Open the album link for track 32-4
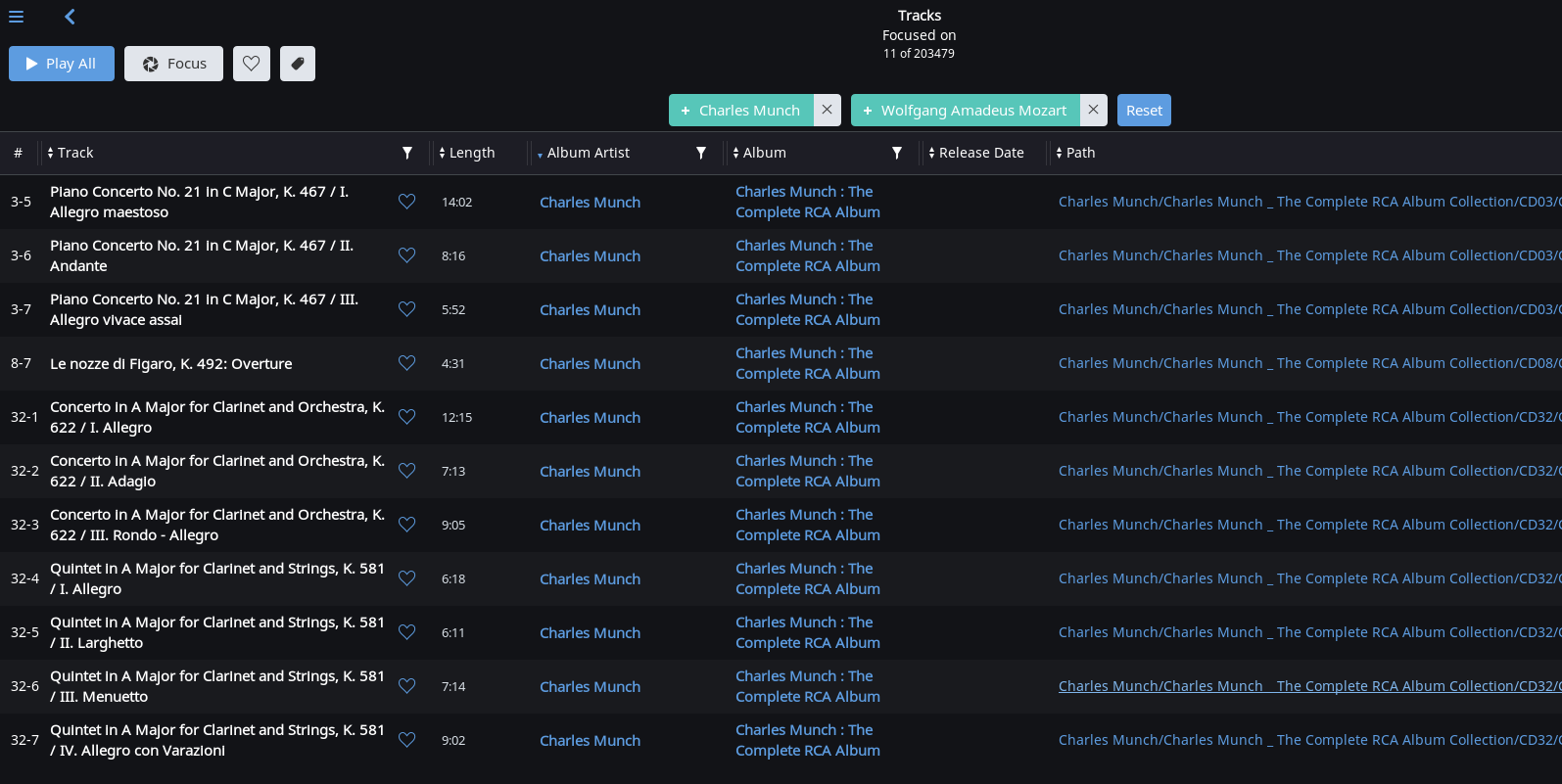The image size is (1562, 784). tap(808, 578)
